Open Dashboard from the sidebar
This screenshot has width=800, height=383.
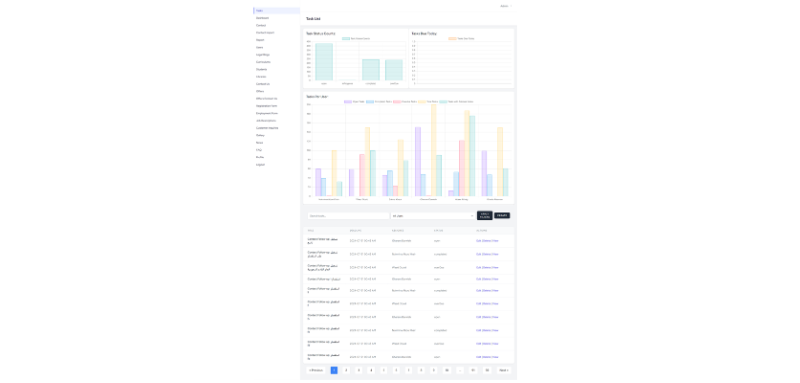[262, 18]
